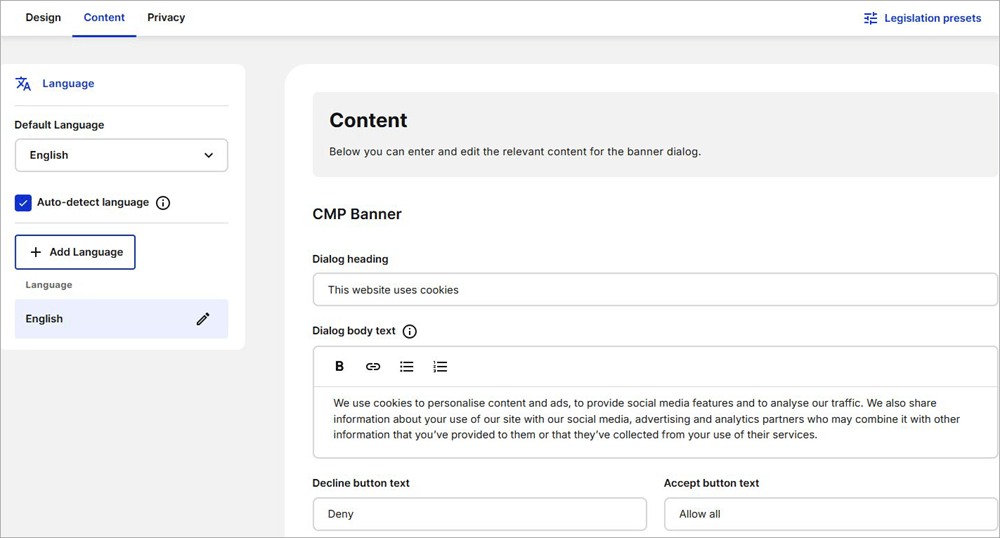Apply numbered list formatting
1000x538 pixels.
[x=440, y=367]
